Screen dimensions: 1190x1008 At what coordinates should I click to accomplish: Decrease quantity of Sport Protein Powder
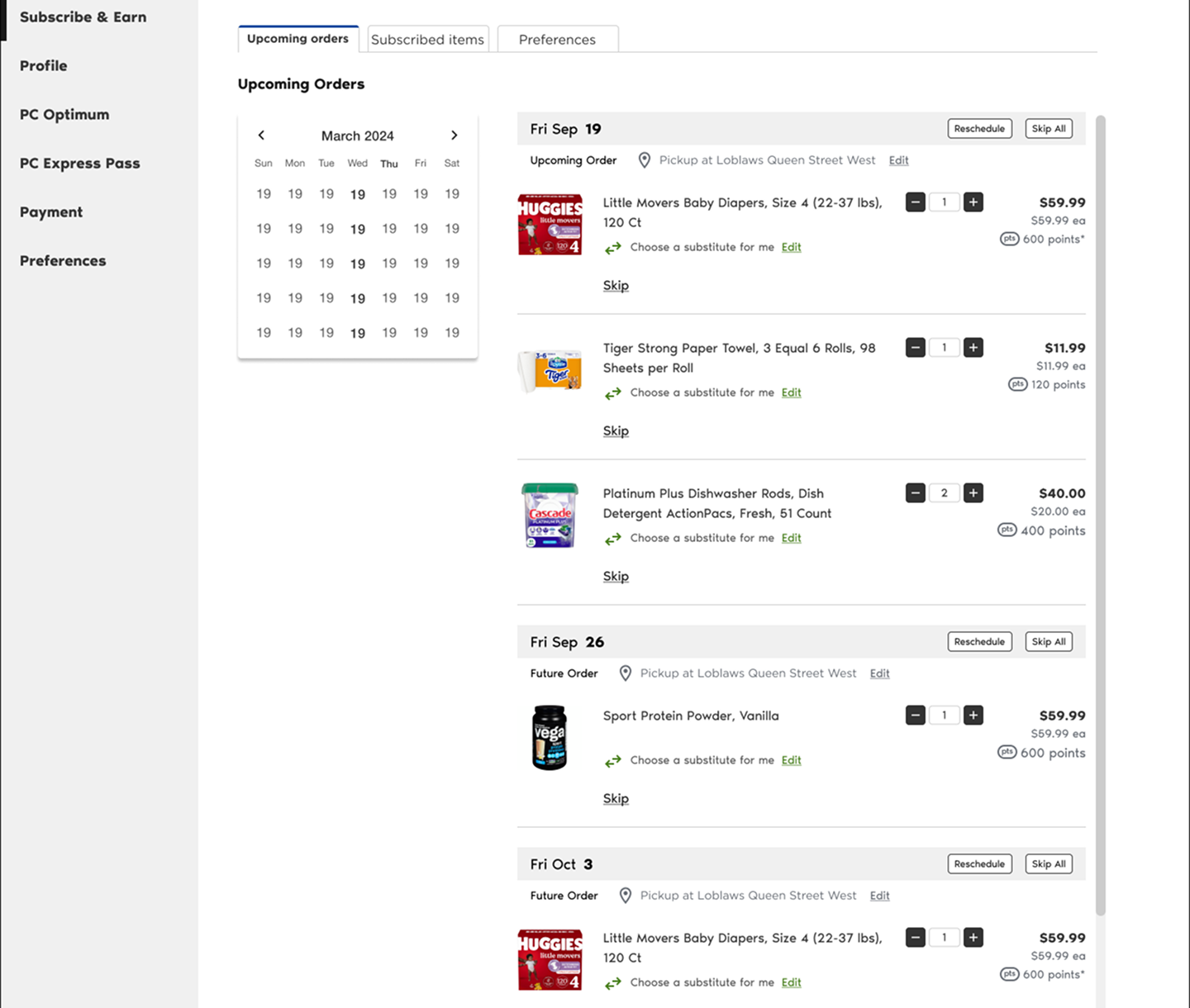(x=915, y=716)
